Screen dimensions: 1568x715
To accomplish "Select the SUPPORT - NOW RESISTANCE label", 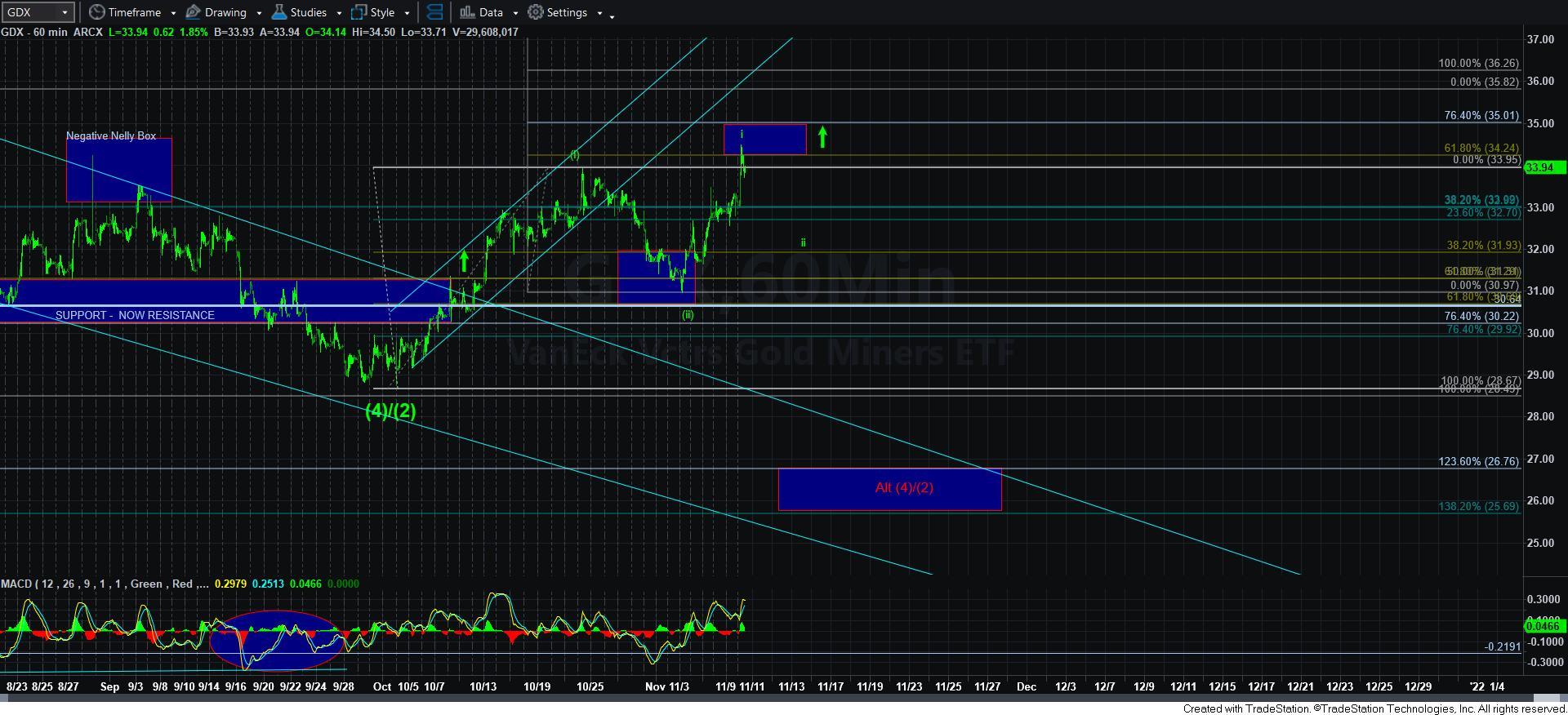I will tap(135, 315).
